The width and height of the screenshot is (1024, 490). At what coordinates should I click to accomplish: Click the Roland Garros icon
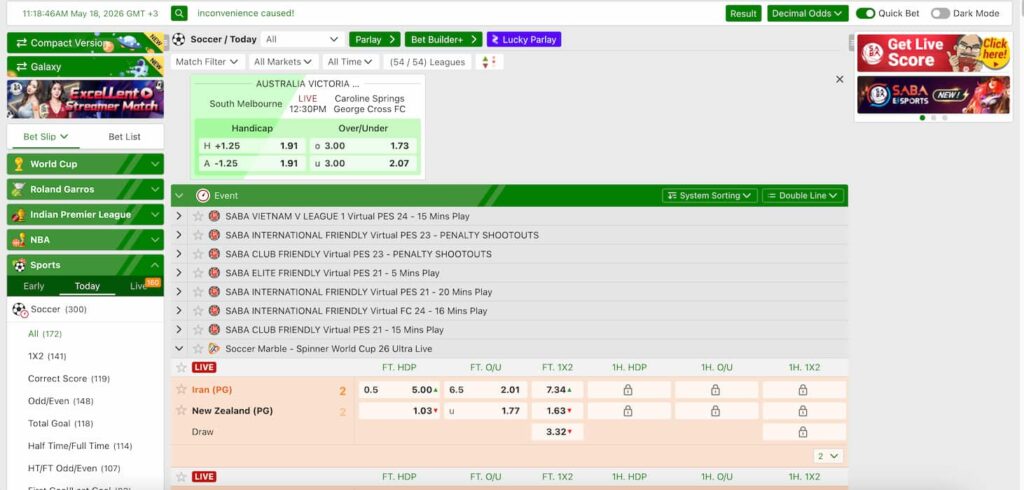[19, 189]
